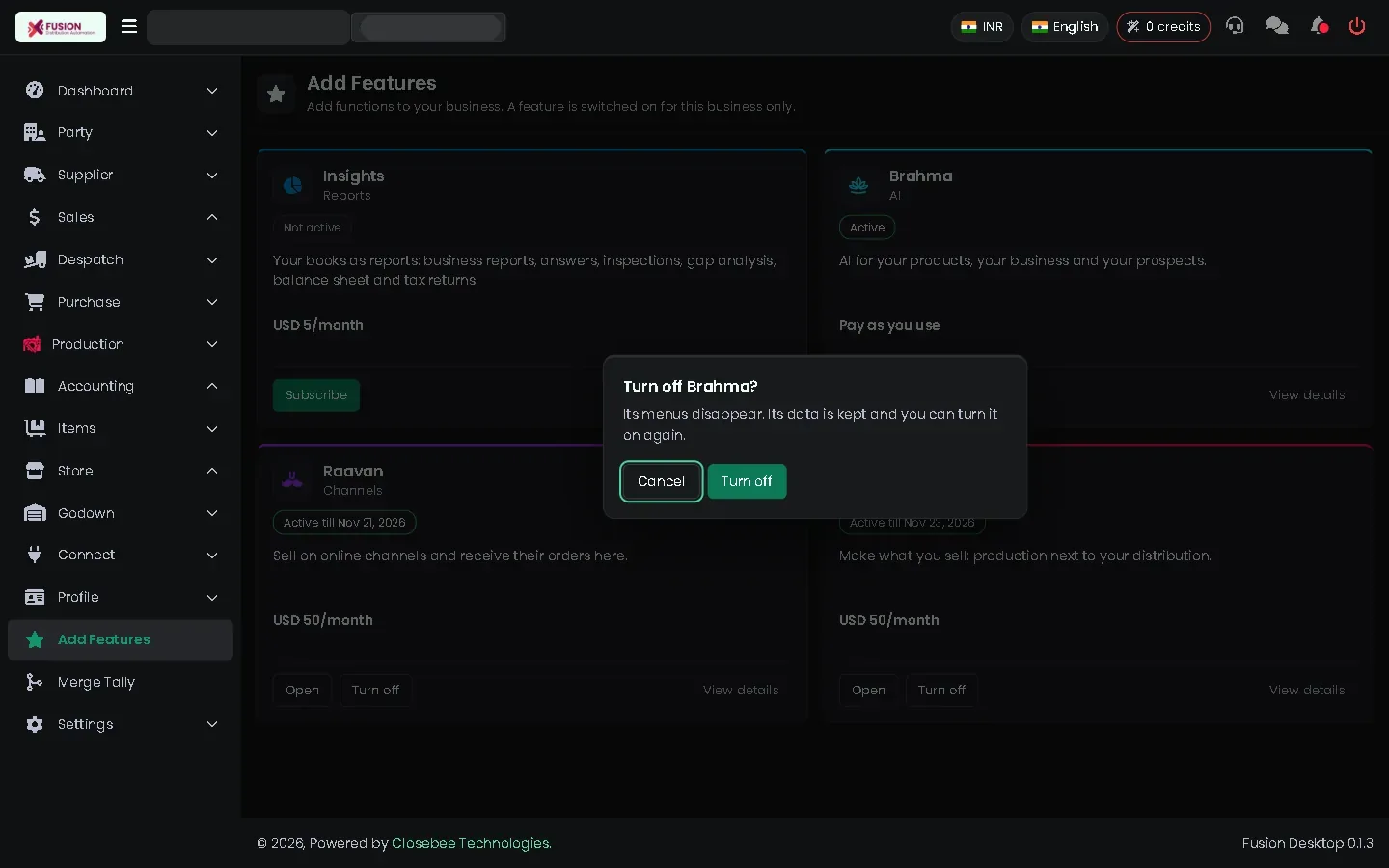Click the 0 credits button
Viewport: 1389px width, 868px height.
[1163, 27]
